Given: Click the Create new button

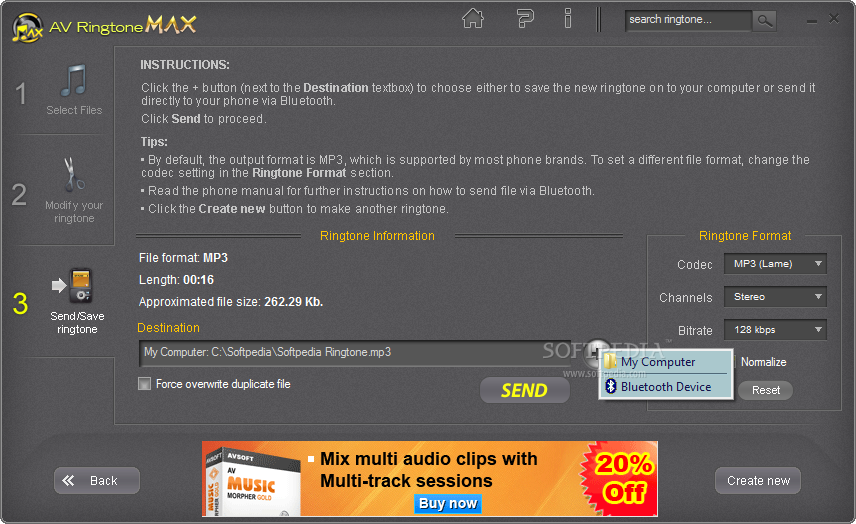Looking at the screenshot, I should point(758,480).
